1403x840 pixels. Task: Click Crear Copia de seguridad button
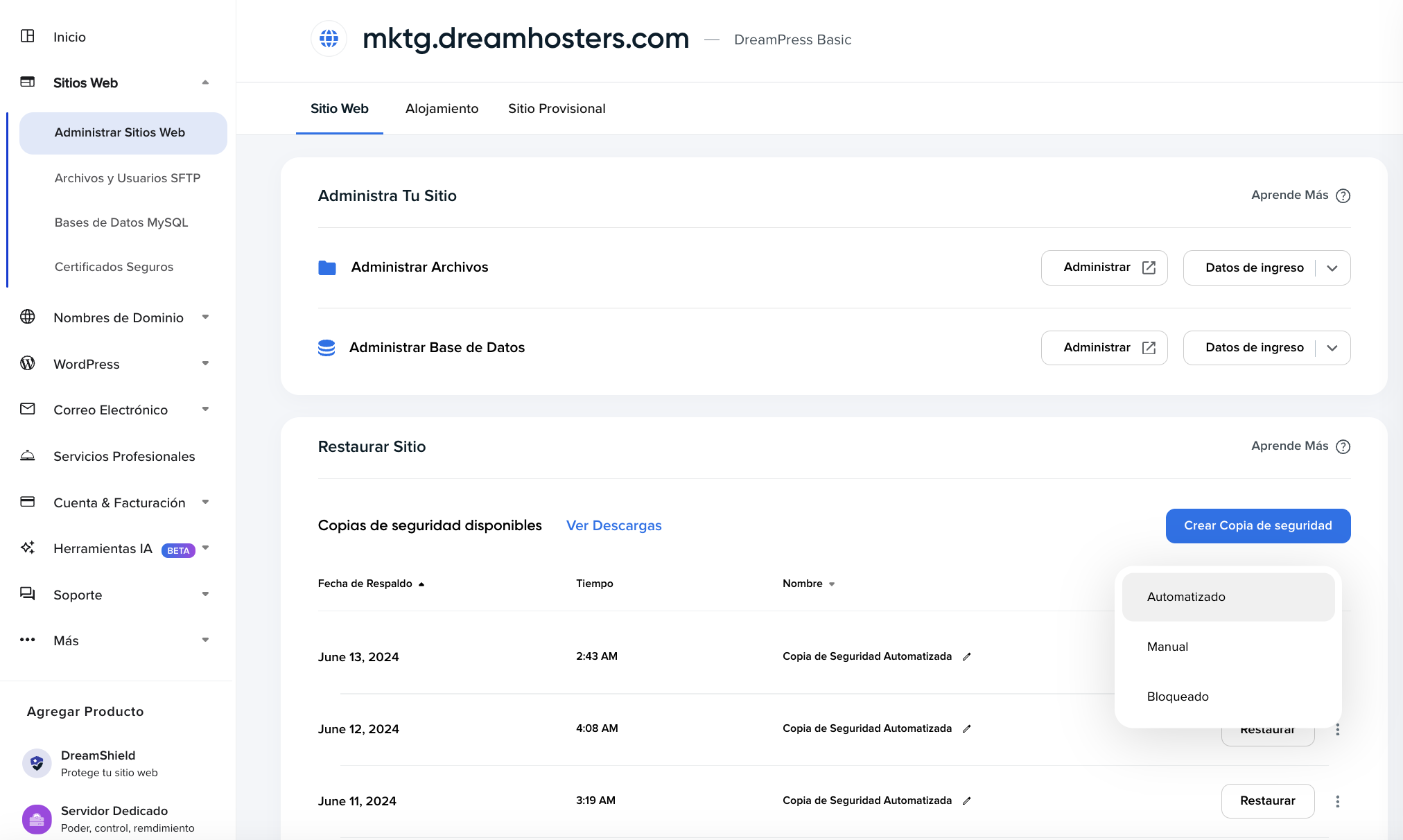click(1257, 525)
